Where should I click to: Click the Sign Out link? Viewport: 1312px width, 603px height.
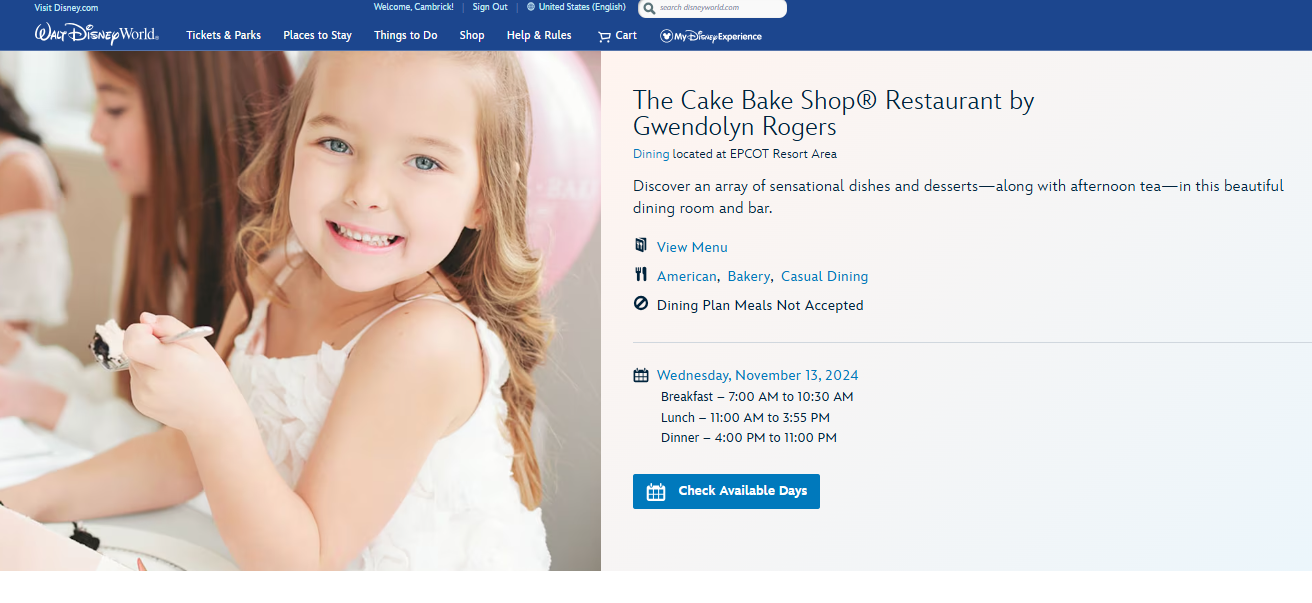pos(490,7)
